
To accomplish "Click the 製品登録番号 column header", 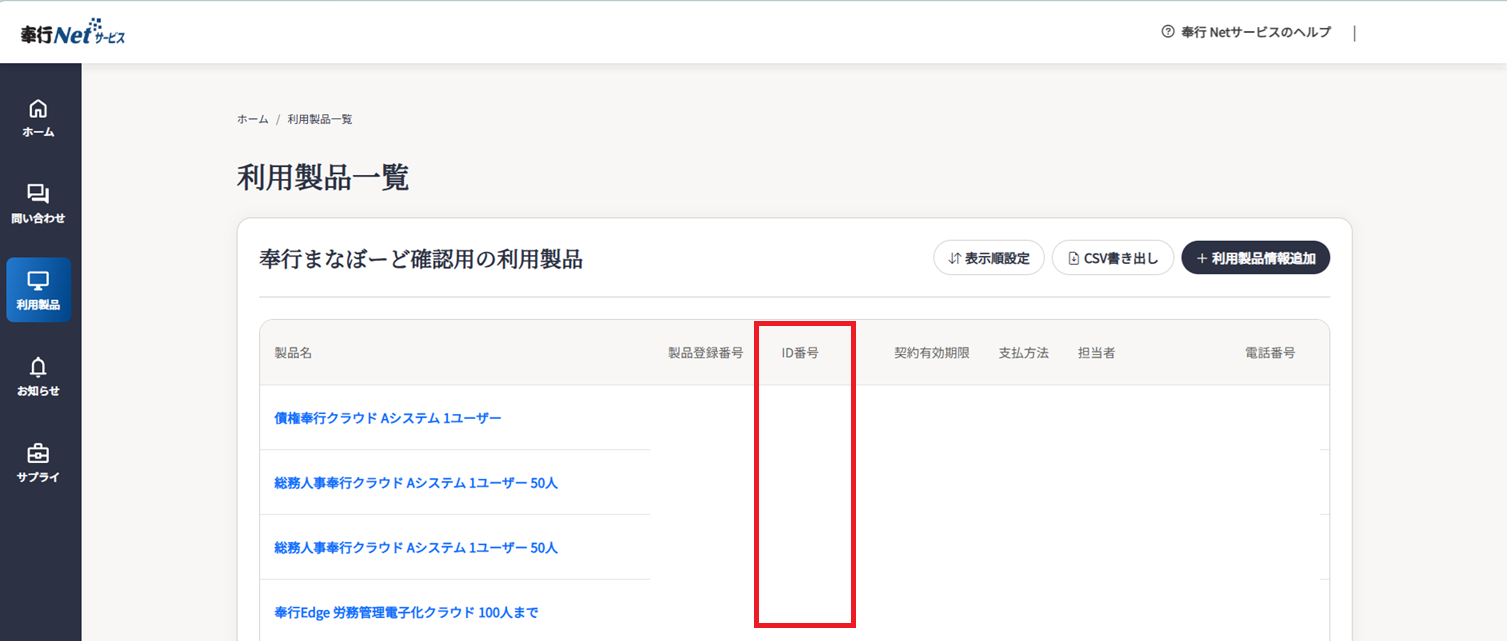I will coord(706,353).
